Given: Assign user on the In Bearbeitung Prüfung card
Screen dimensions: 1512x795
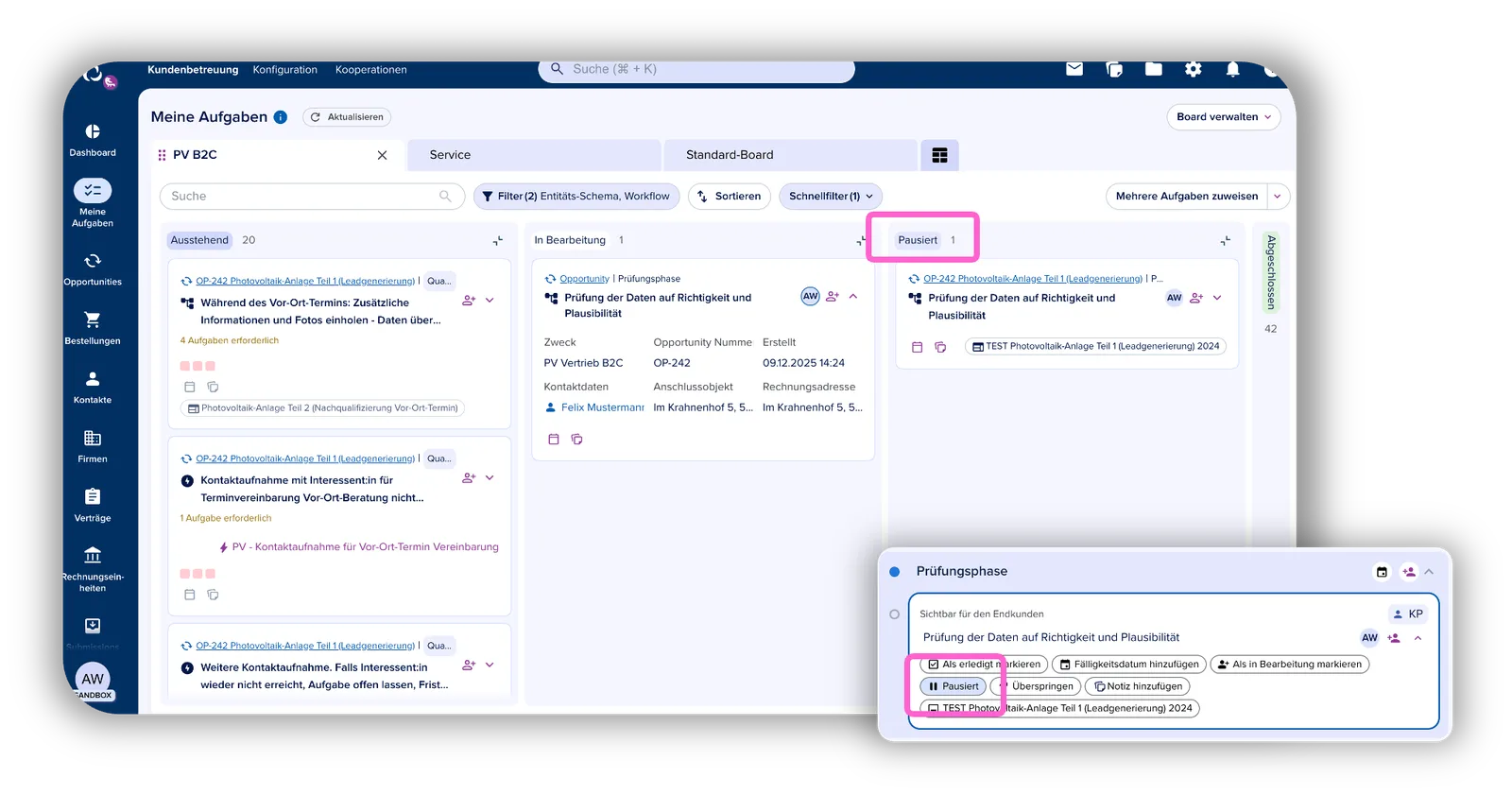Looking at the screenshot, I should click(x=833, y=297).
